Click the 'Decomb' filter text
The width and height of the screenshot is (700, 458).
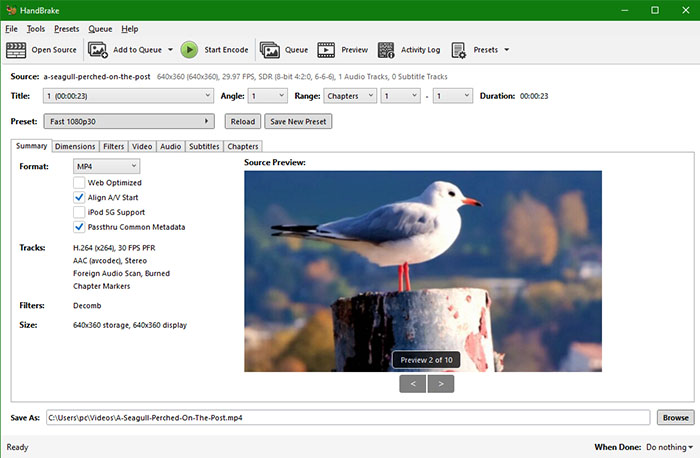pyautogui.click(x=87, y=306)
